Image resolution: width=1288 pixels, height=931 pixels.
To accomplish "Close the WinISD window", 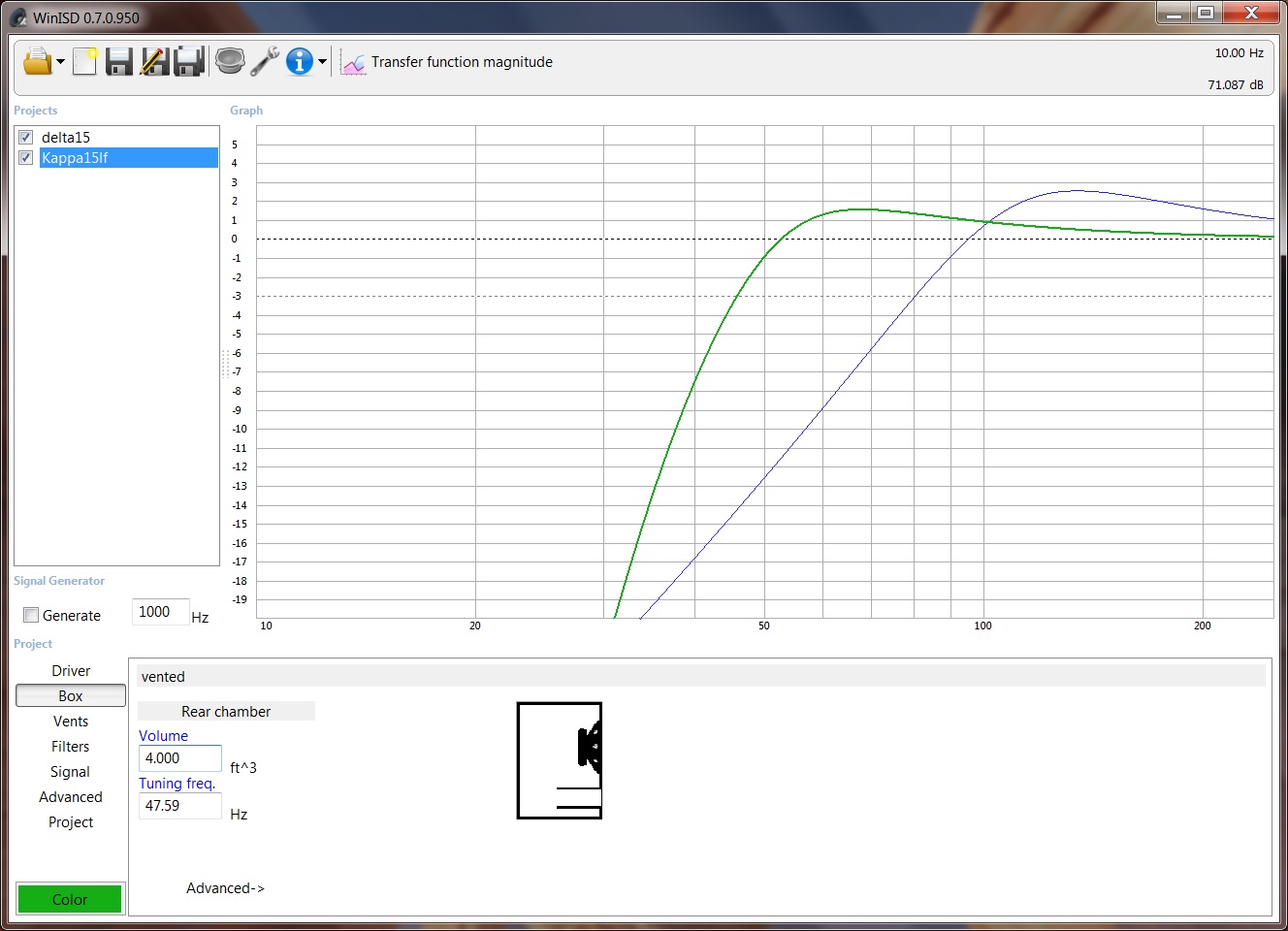I will coord(1251,13).
